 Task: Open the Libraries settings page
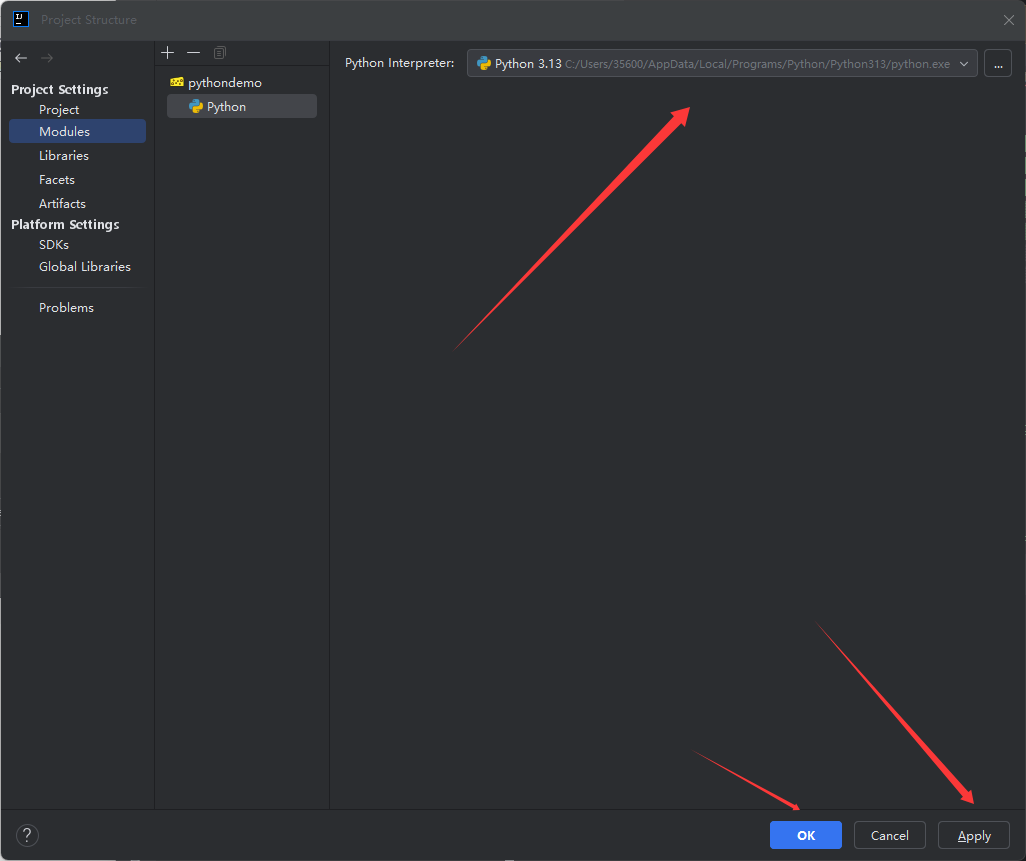coord(63,156)
